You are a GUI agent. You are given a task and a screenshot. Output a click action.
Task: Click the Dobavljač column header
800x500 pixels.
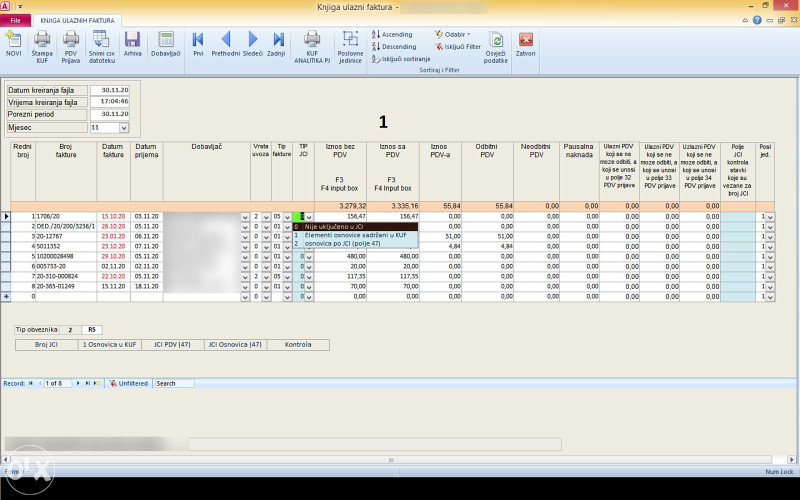coord(207,171)
